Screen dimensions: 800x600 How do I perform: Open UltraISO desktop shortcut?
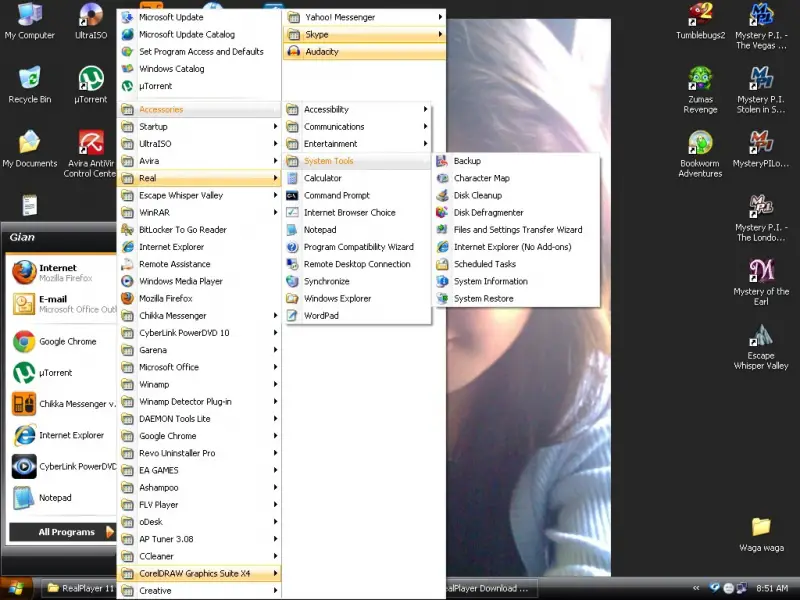[91, 21]
